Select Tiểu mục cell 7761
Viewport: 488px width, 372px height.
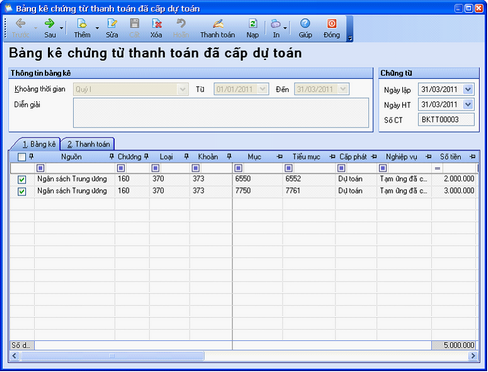coord(309,191)
